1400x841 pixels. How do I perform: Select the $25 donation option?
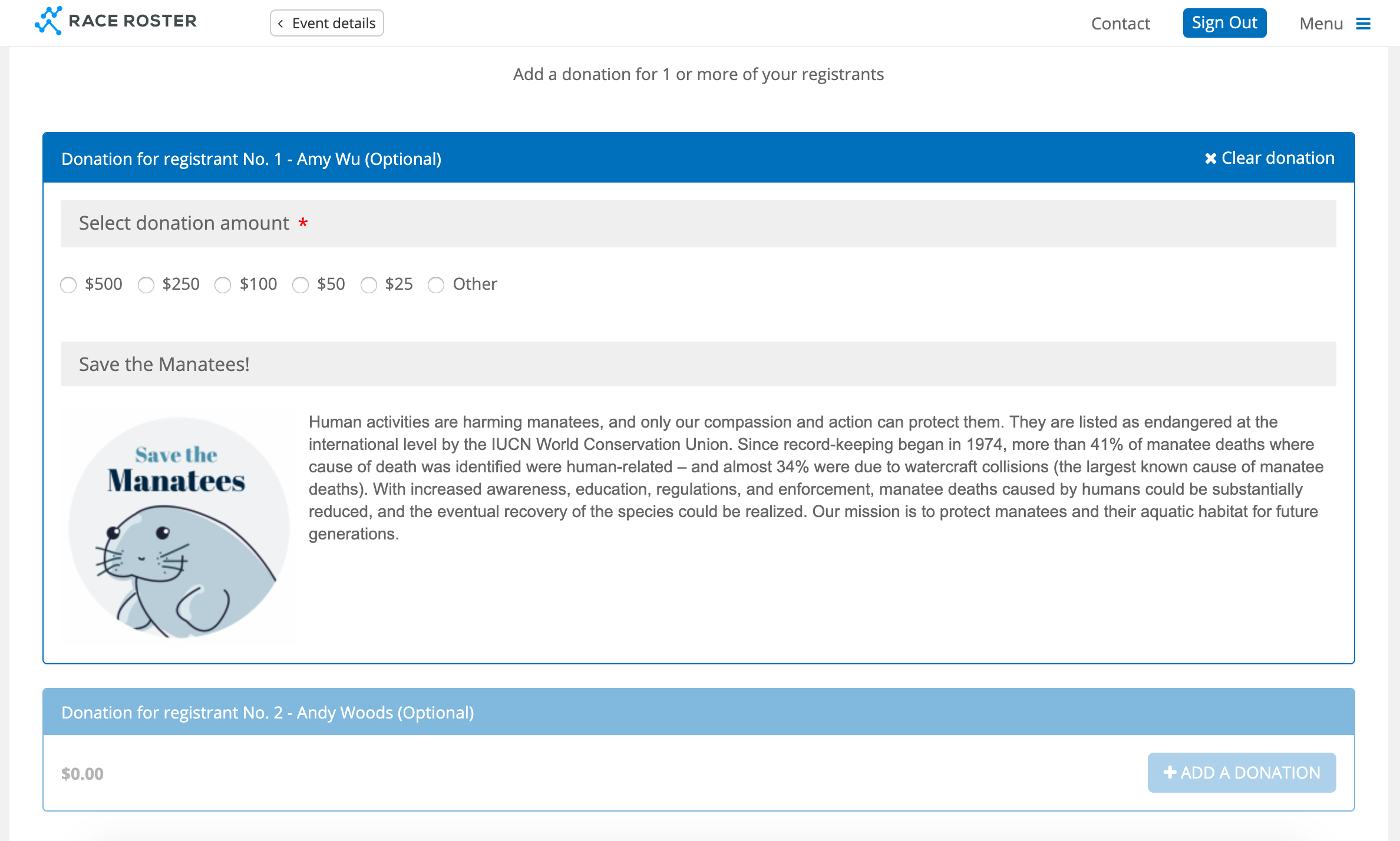(369, 285)
